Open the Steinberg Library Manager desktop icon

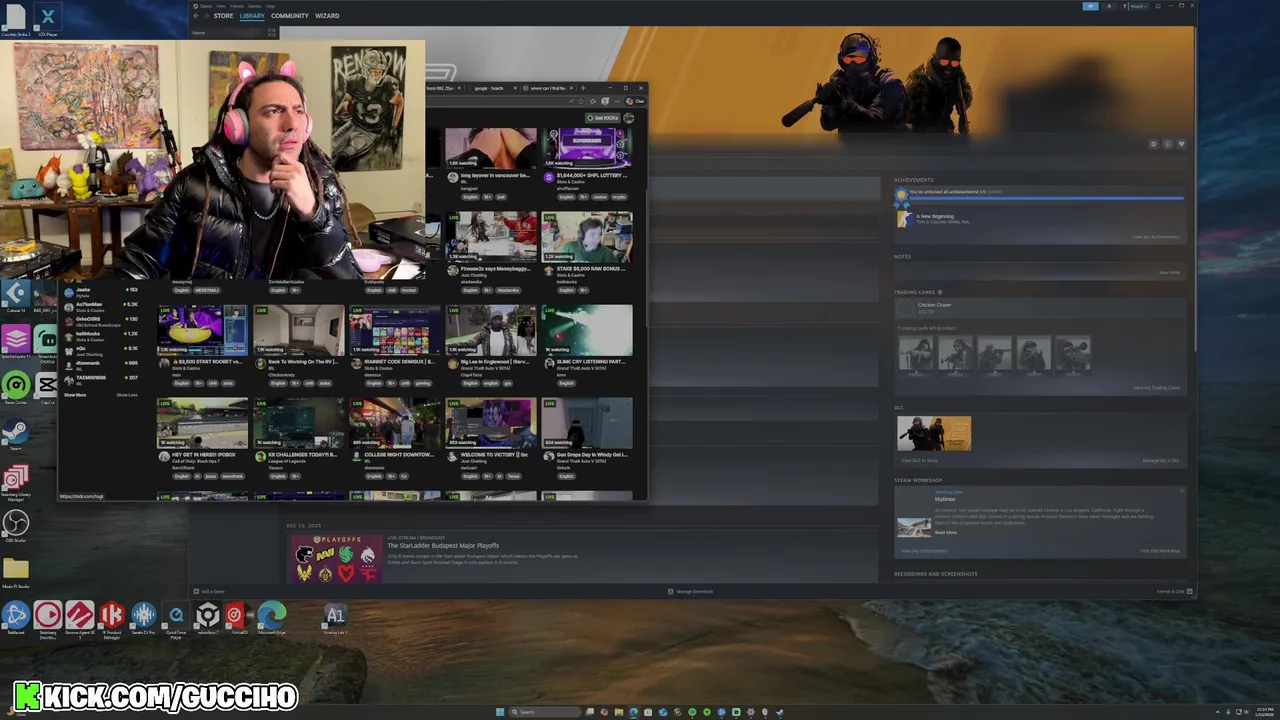pyautogui.click(x=15, y=481)
